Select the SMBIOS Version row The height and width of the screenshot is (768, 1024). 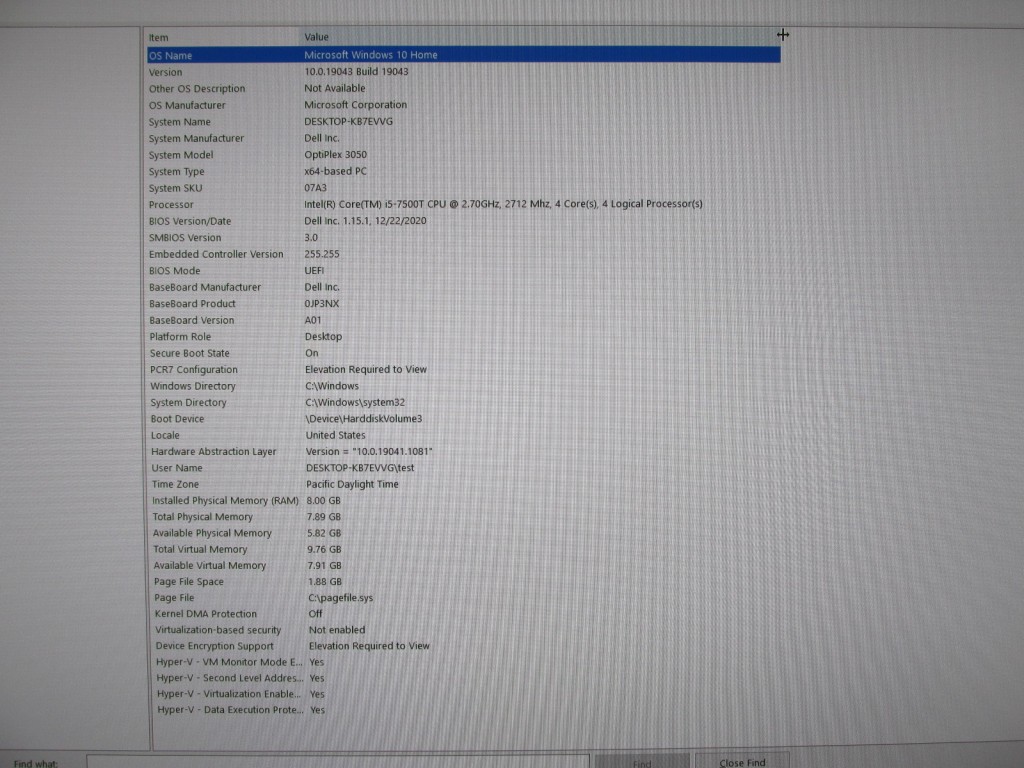(185, 238)
